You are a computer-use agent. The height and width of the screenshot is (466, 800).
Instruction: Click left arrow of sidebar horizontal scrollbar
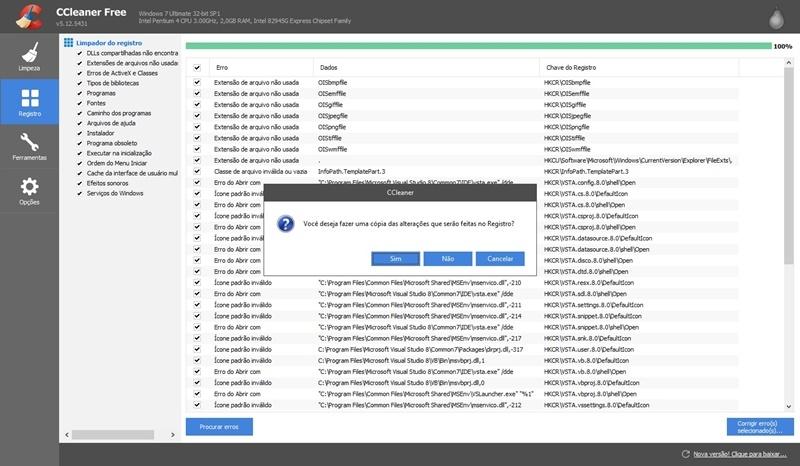pyautogui.click(x=67, y=435)
